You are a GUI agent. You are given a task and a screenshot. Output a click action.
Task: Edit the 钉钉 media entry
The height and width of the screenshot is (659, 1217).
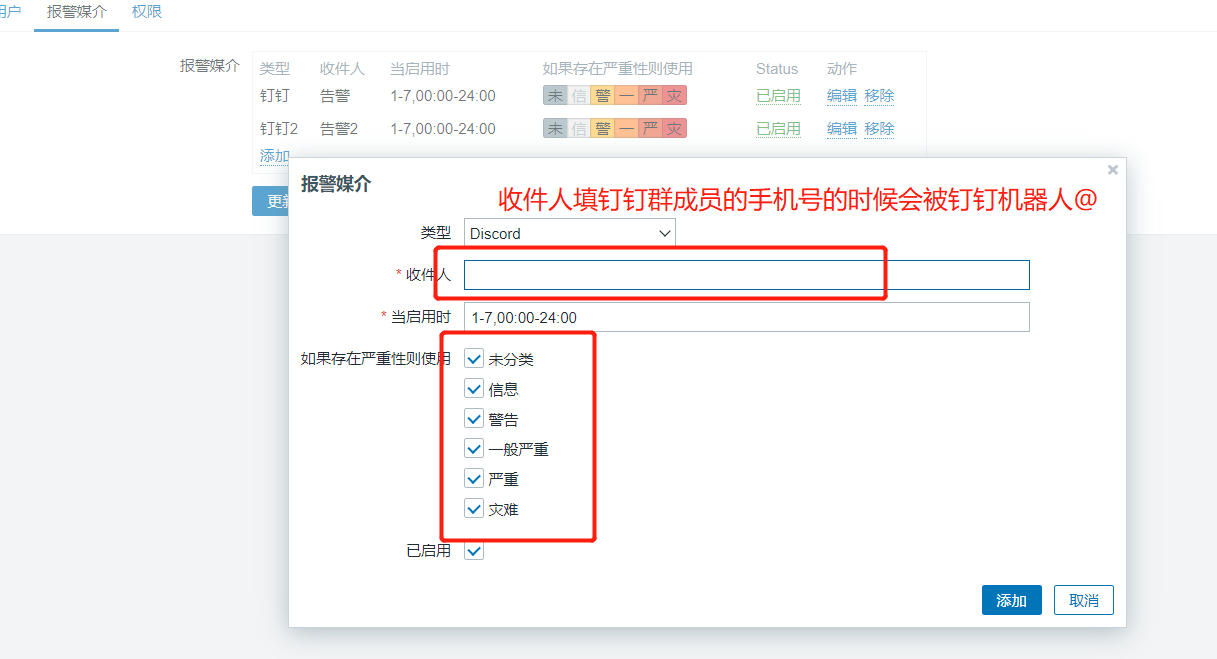(x=841, y=95)
